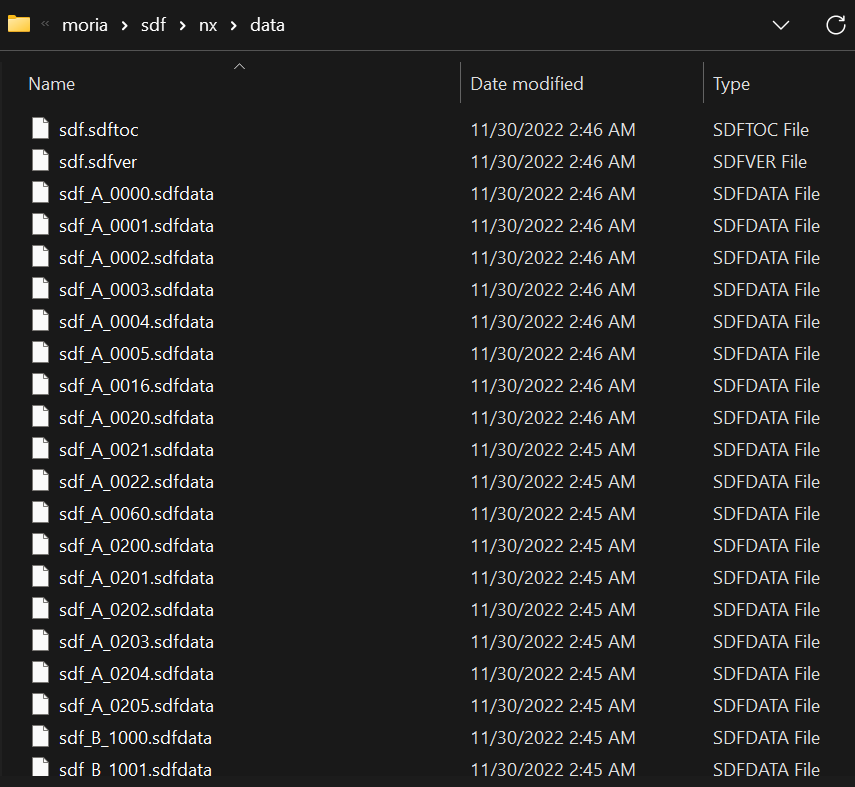
Task: Click file icon of sdf_A_0016.sdfdata
Action: pyautogui.click(x=40, y=385)
